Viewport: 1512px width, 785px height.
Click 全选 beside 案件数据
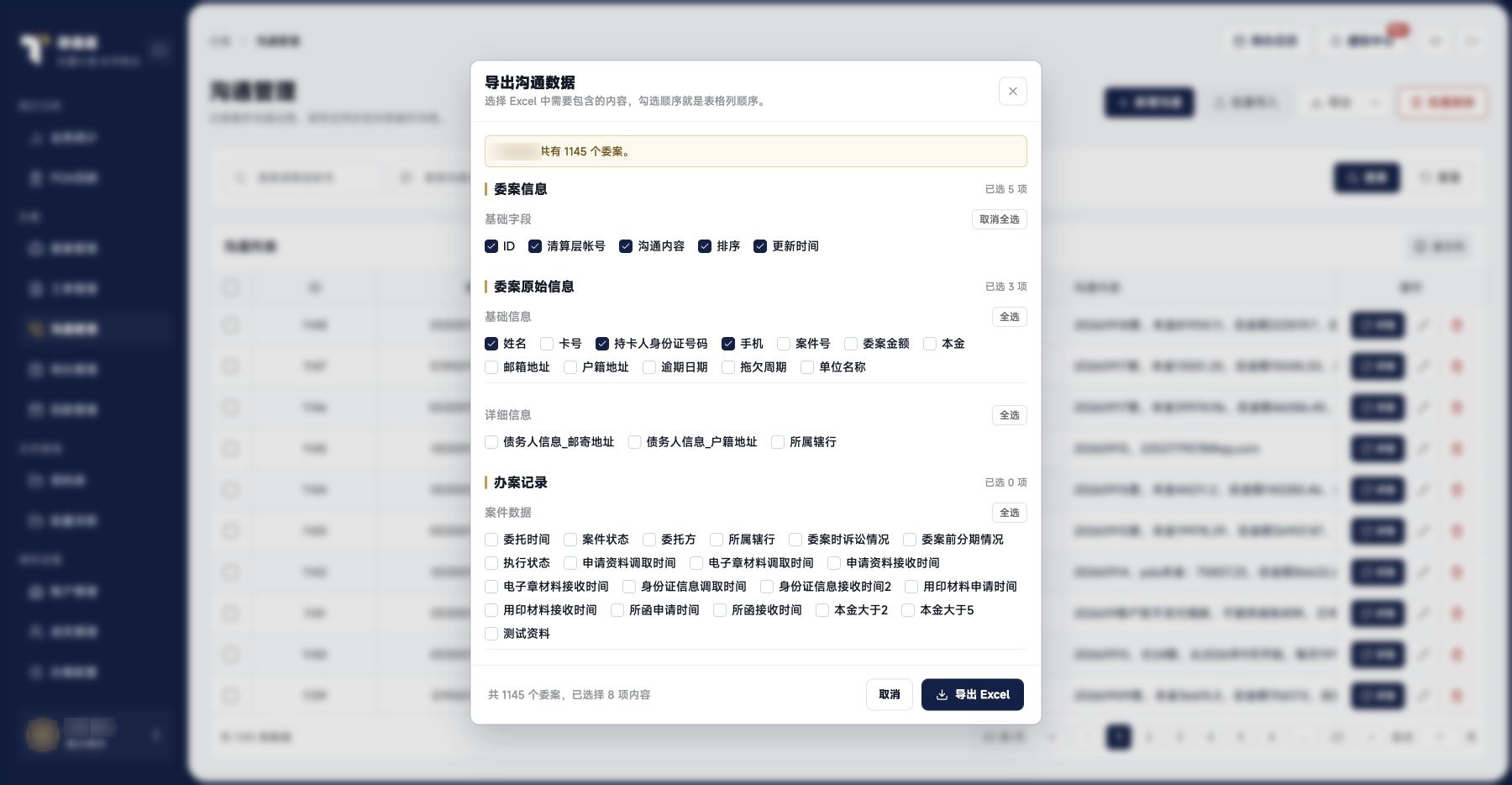pyautogui.click(x=1009, y=513)
